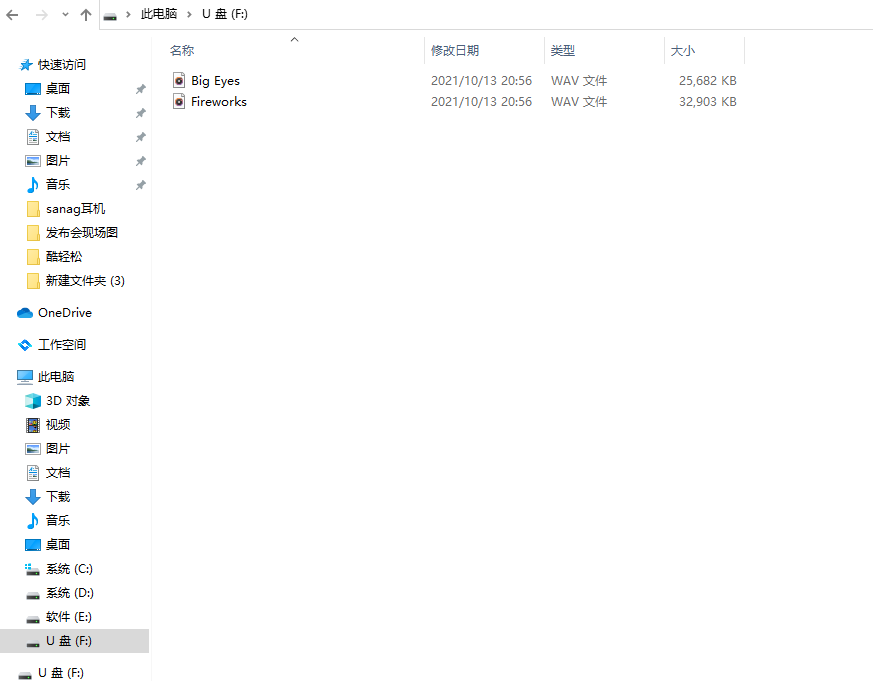Click the forward navigation arrow
Screen dimensions: 873x681
coord(42,15)
